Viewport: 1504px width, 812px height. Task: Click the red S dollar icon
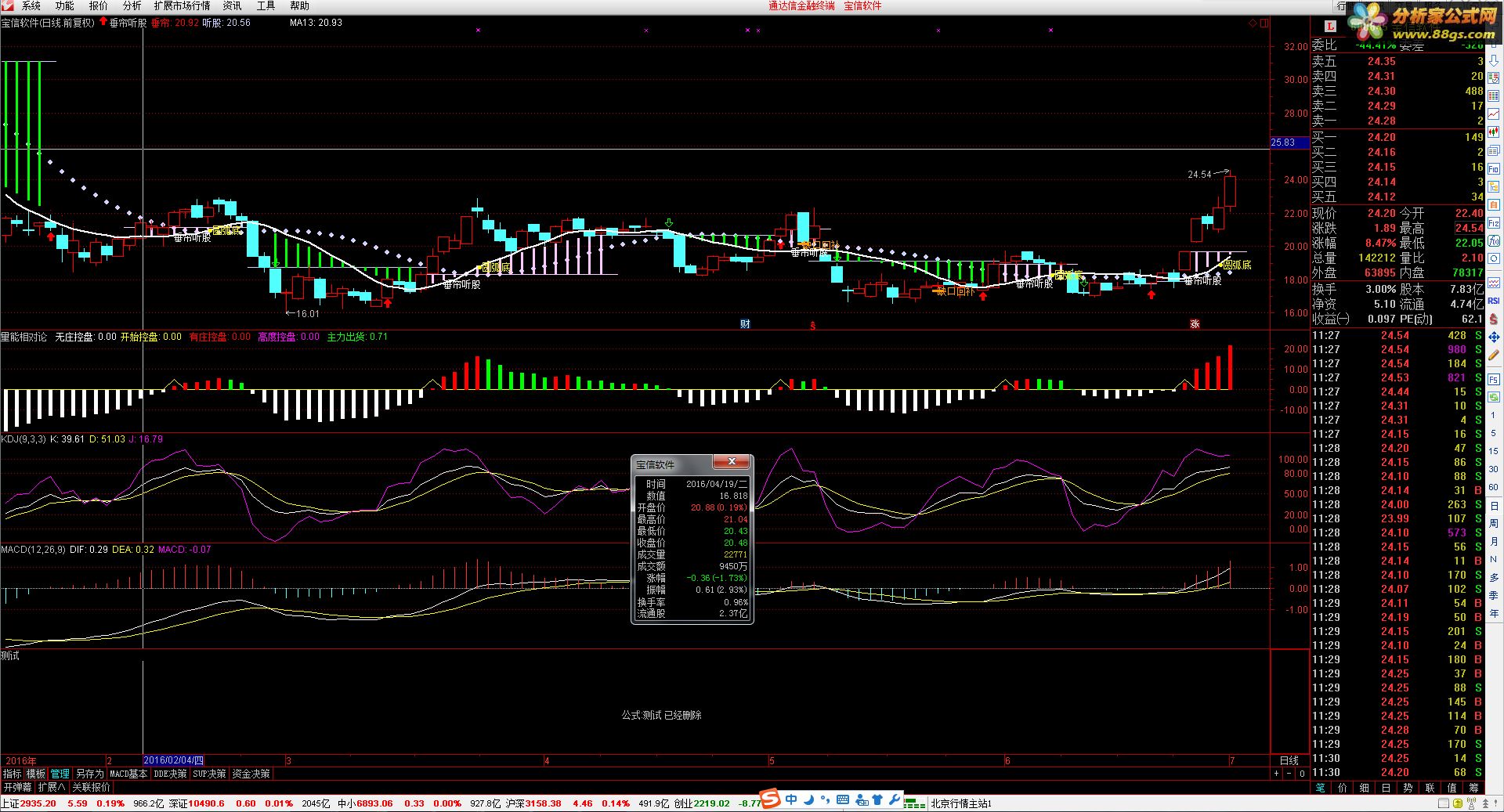click(x=1494, y=319)
